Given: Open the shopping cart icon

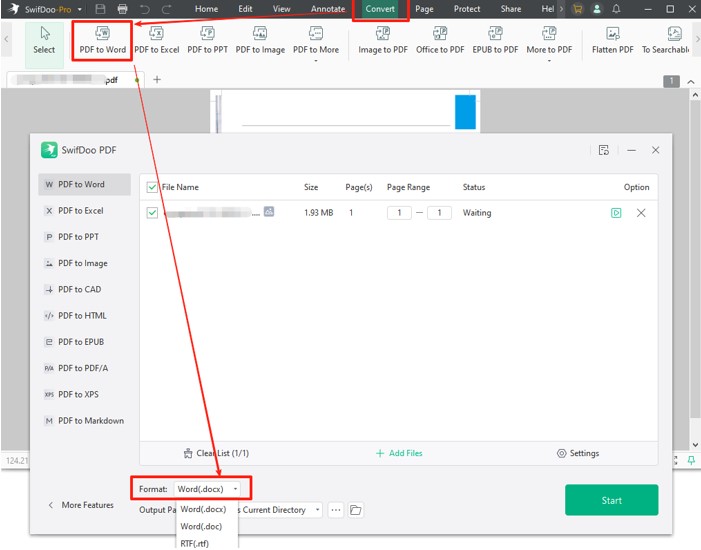Looking at the screenshot, I should coord(578,9).
